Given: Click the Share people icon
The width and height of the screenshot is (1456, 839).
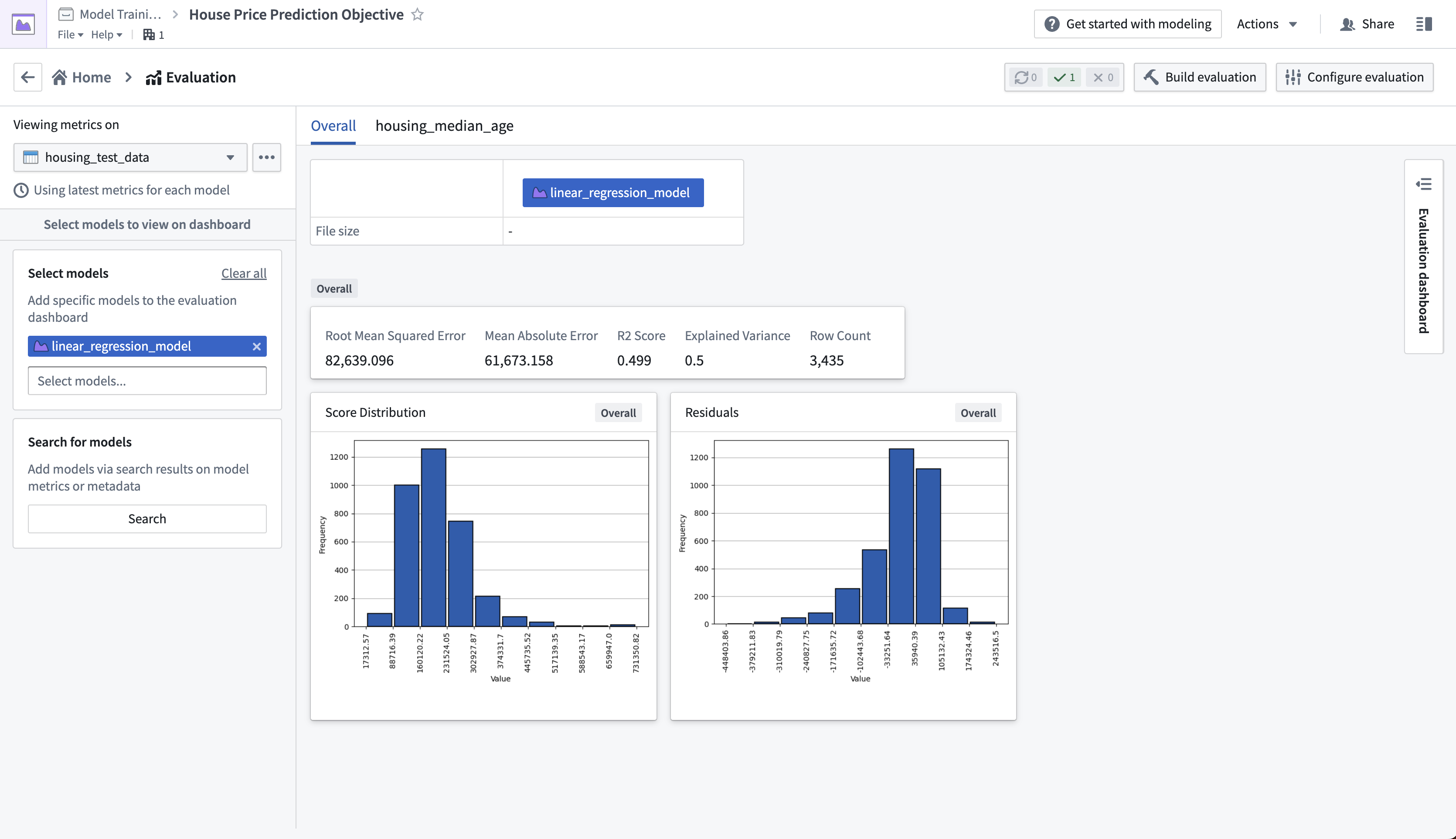Looking at the screenshot, I should pos(1347,24).
